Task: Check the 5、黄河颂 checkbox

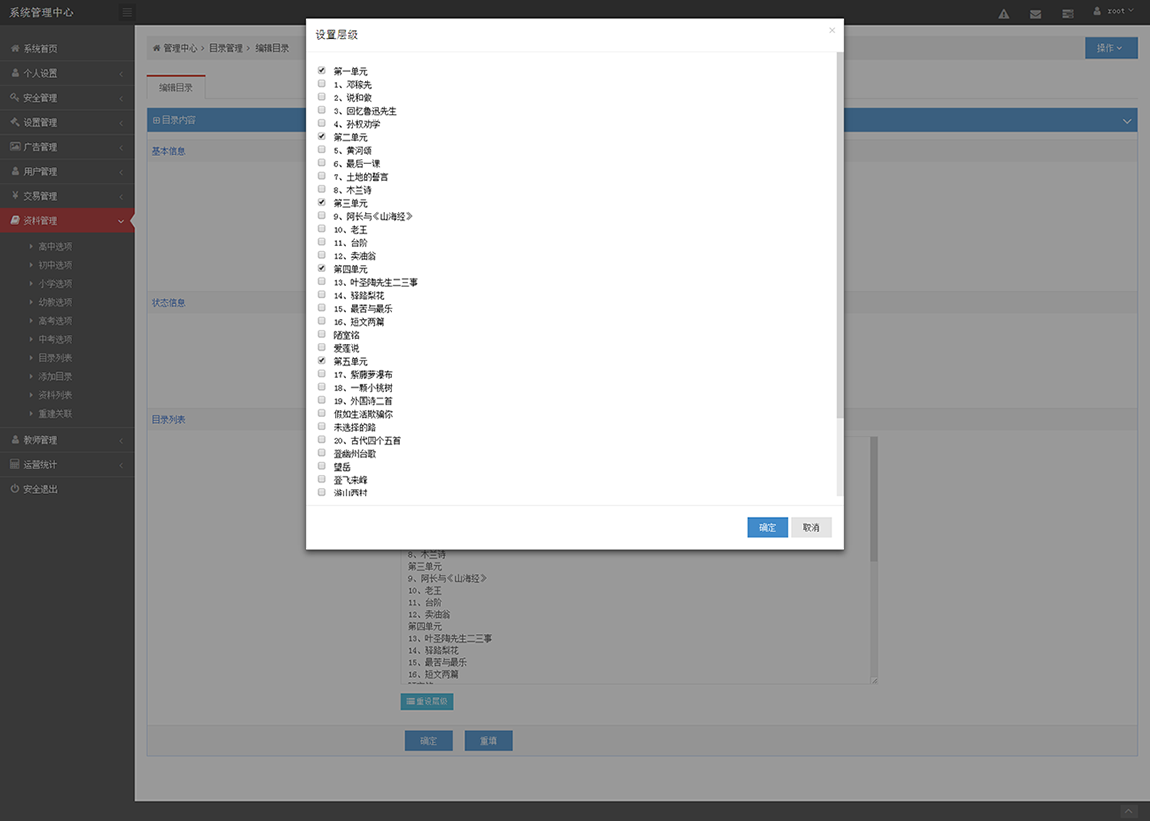Action: tap(322, 150)
